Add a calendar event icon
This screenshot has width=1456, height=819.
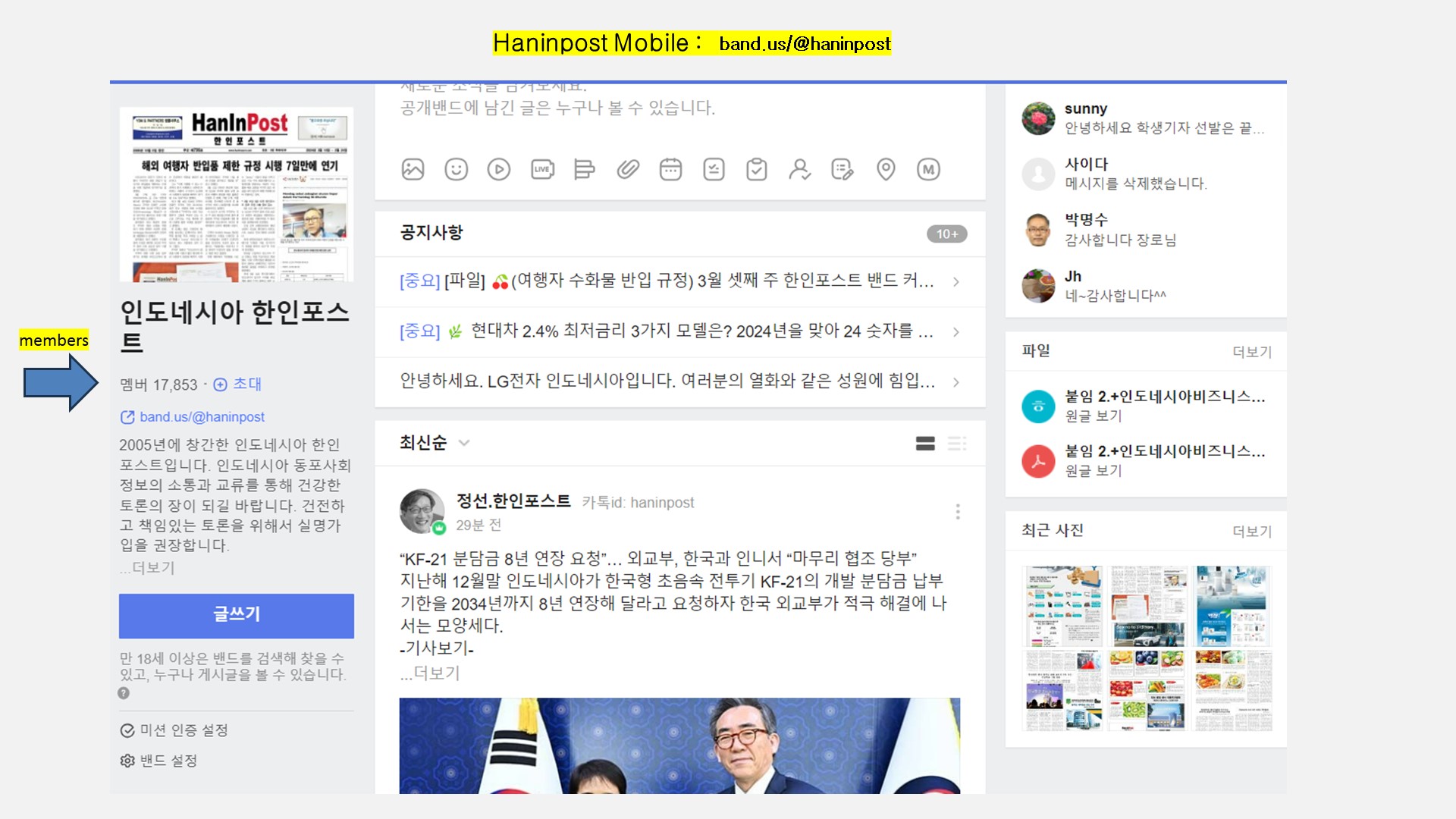(670, 169)
